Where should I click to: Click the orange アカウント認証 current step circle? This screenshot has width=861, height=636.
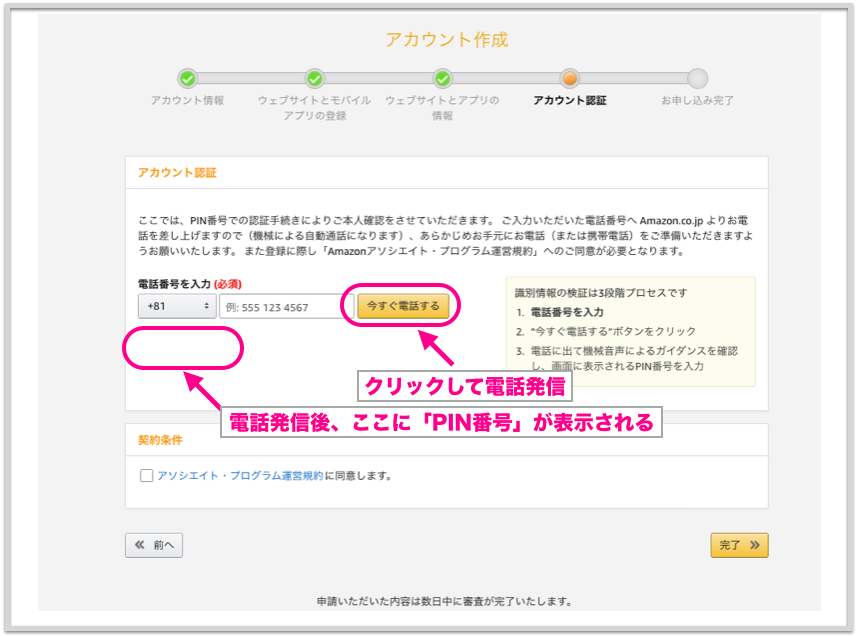coord(569,79)
